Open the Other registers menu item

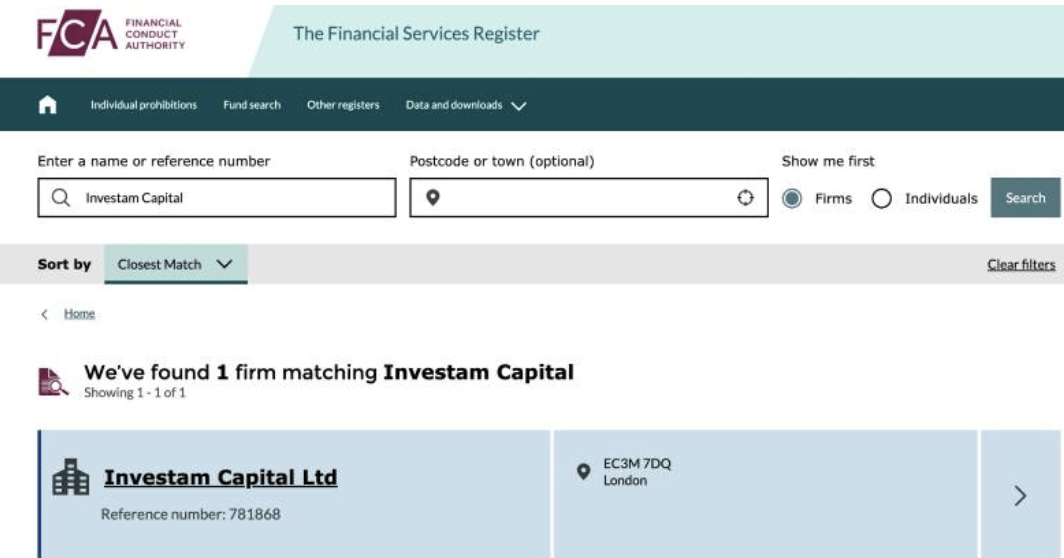[x=343, y=105]
